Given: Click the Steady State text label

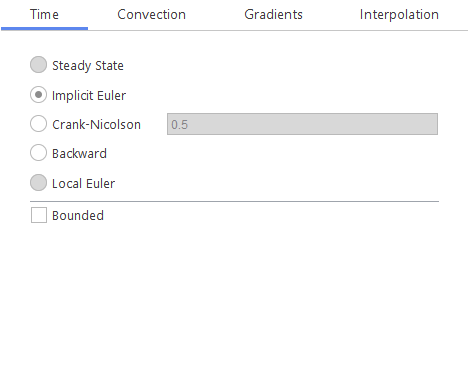Looking at the screenshot, I should (x=88, y=65).
